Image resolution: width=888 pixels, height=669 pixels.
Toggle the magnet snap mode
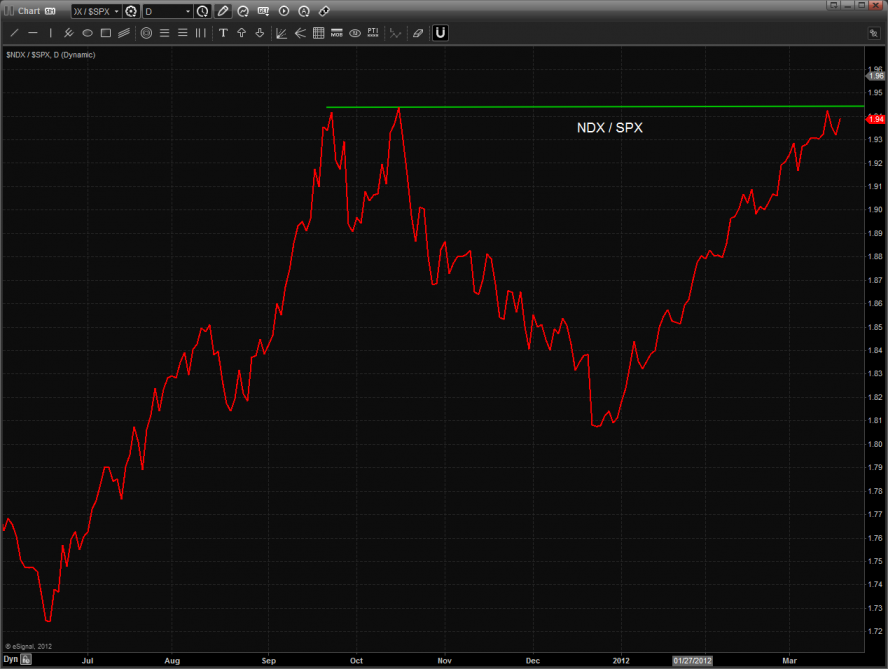(x=440, y=33)
